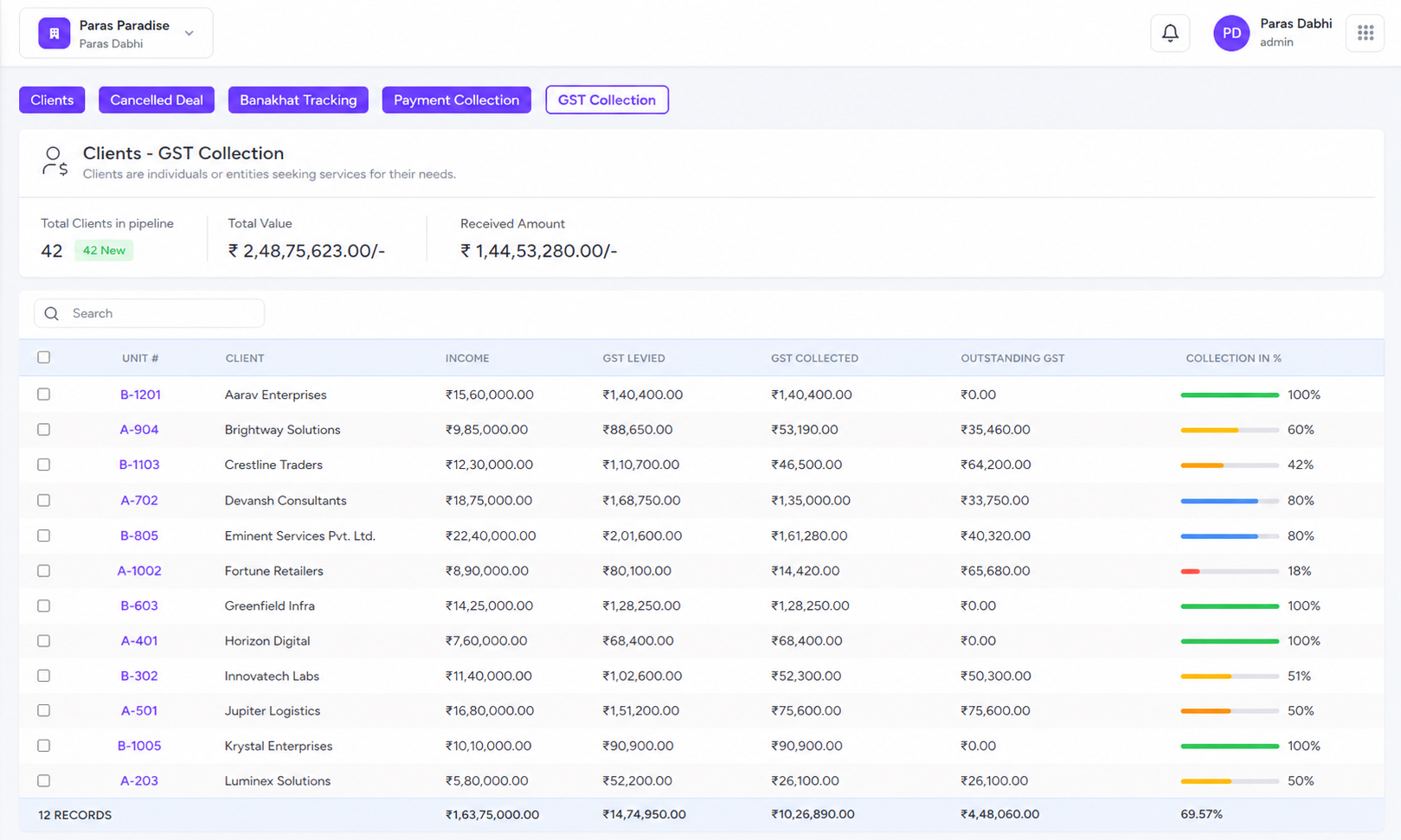This screenshot has height=840, width=1401.
Task: Go to Banakhat Tracking tab
Action: (x=299, y=99)
